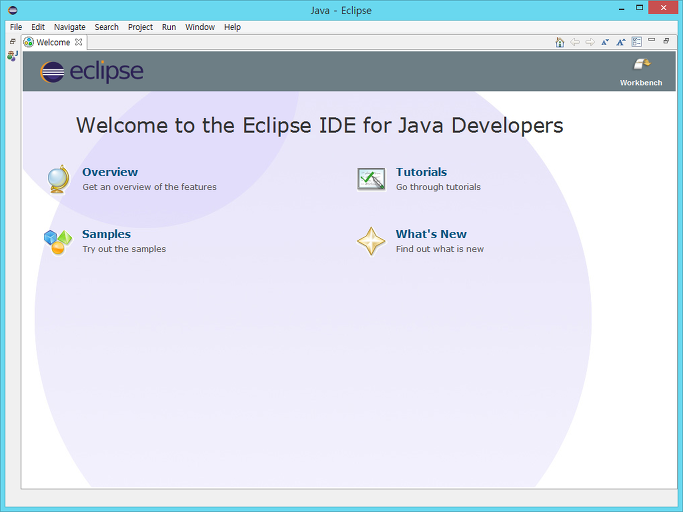The image size is (683, 512).
Task: Toggle the Customize Page checklist icon
Action: coord(637,42)
